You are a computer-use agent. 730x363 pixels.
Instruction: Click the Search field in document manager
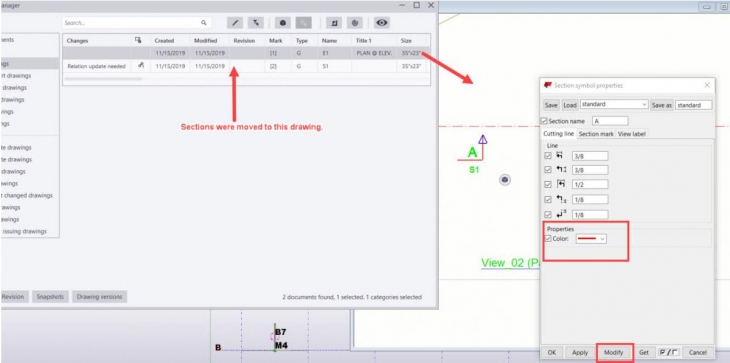pos(136,22)
